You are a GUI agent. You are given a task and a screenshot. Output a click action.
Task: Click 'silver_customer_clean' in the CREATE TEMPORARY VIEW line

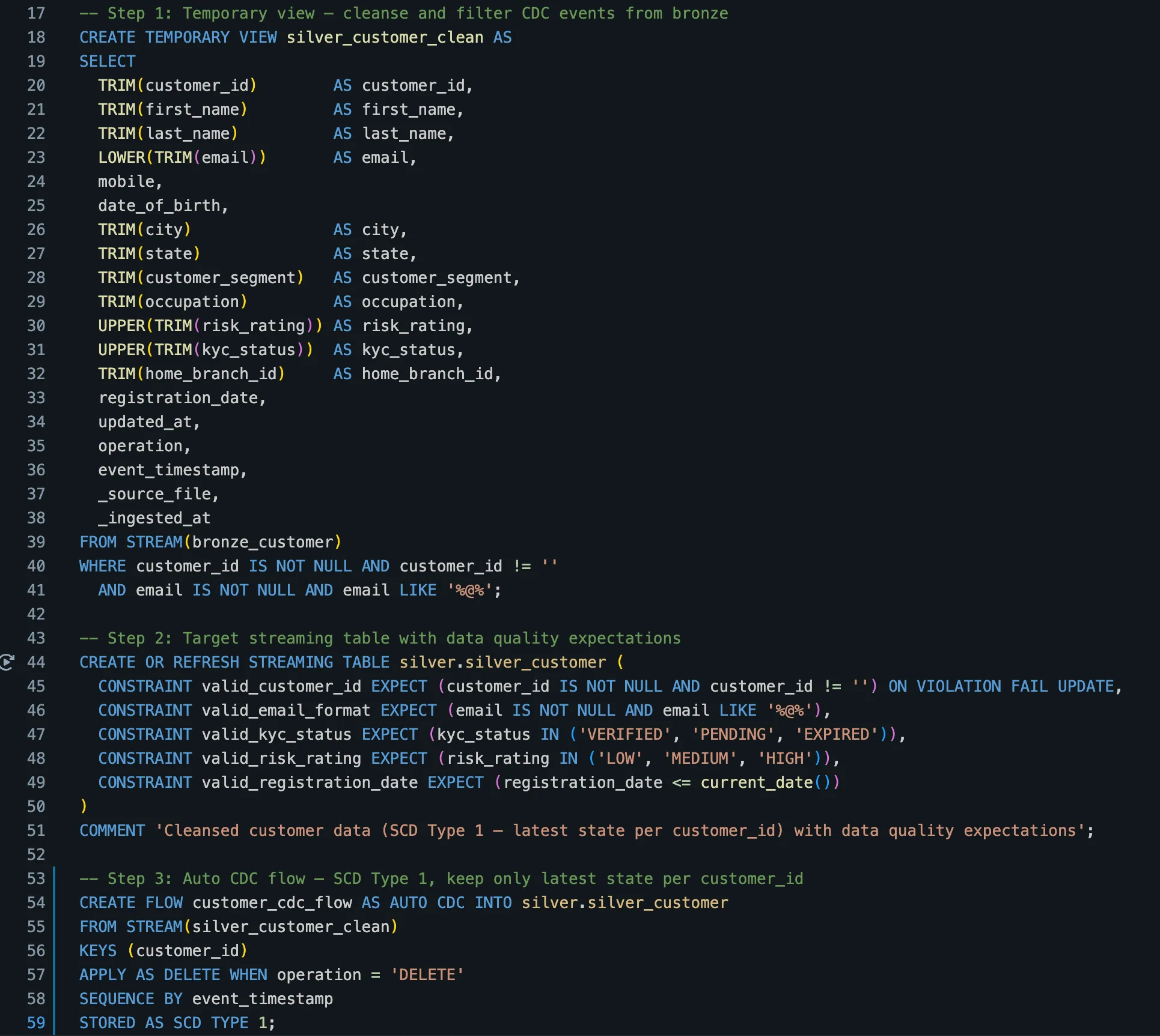click(x=385, y=37)
